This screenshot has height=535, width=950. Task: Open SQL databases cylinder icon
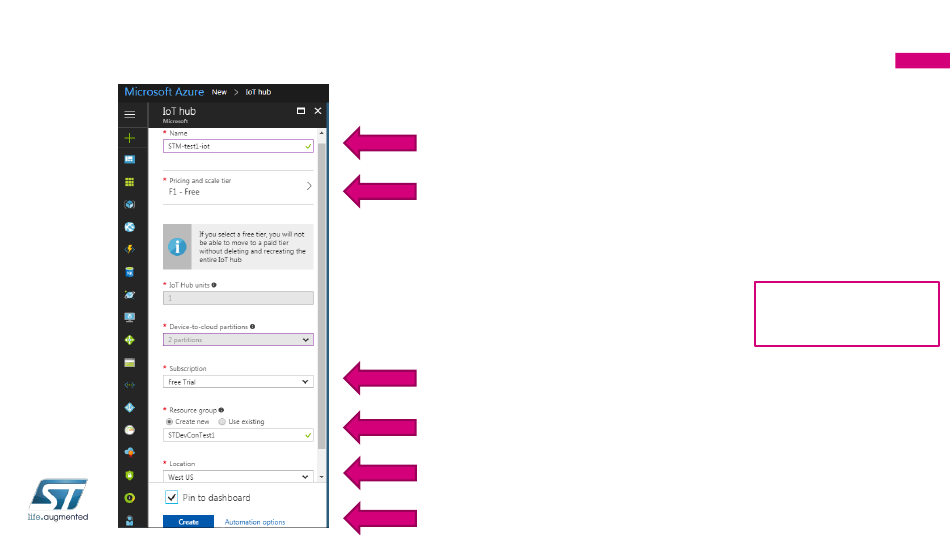pos(130,272)
